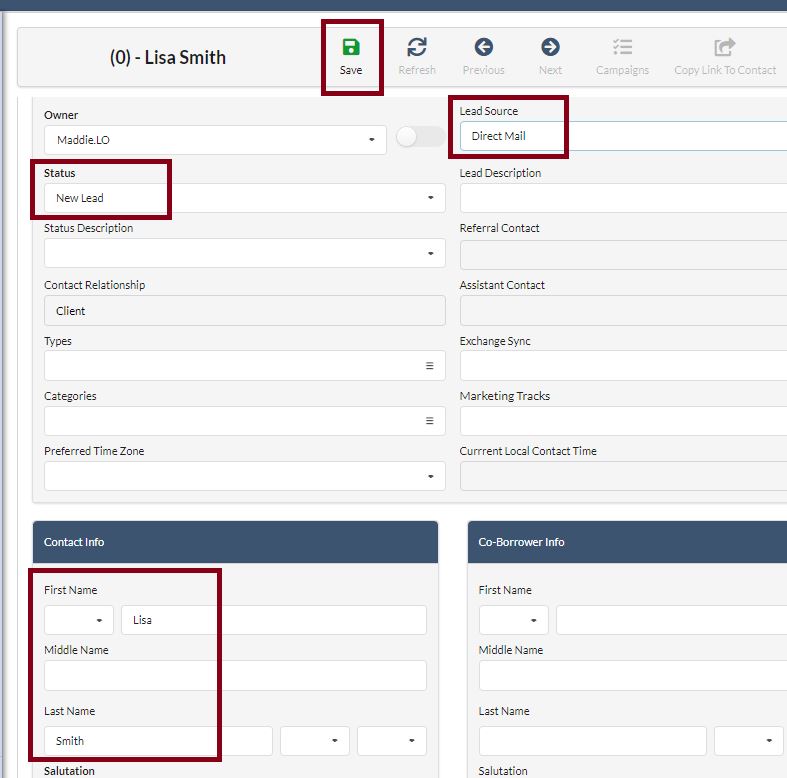Toggle the switch beside Owner field
The image size is (787, 778).
click(420, 138)
